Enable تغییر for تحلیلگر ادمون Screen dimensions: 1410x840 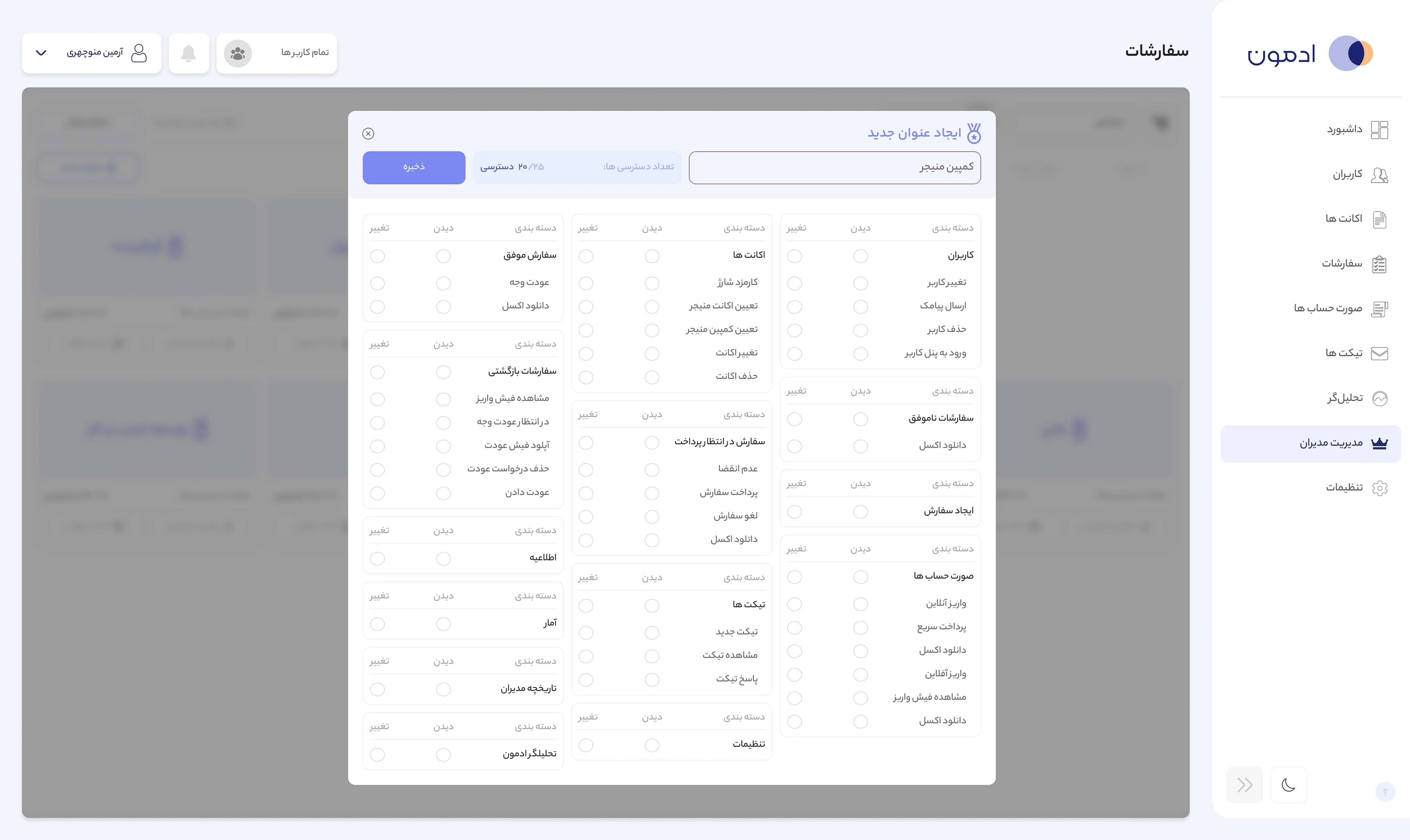click(377, 754)
